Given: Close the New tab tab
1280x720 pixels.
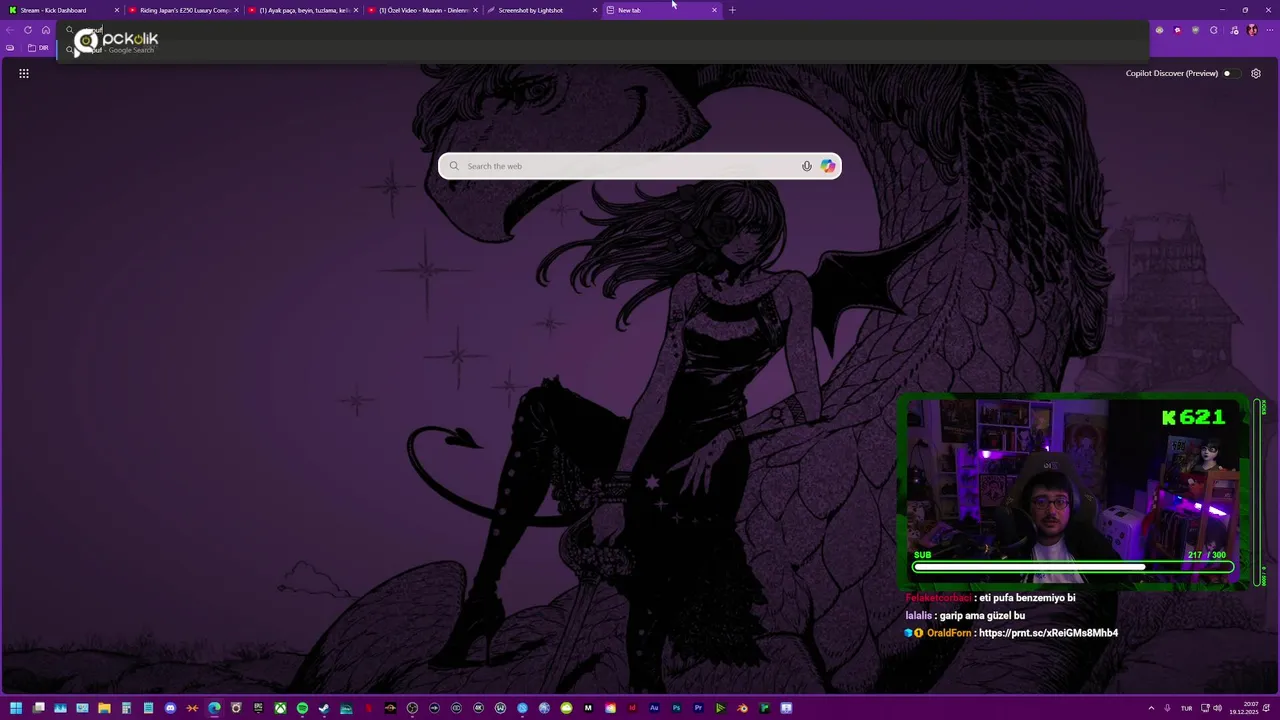Looking at the screenshot, I should 714,10.
